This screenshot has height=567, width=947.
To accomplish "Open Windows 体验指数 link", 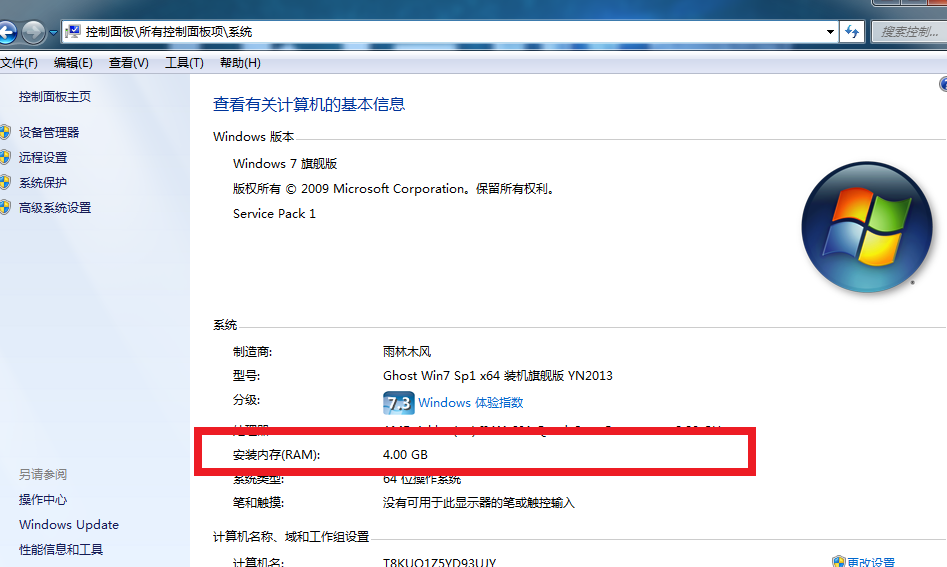I will pos(470,403).
